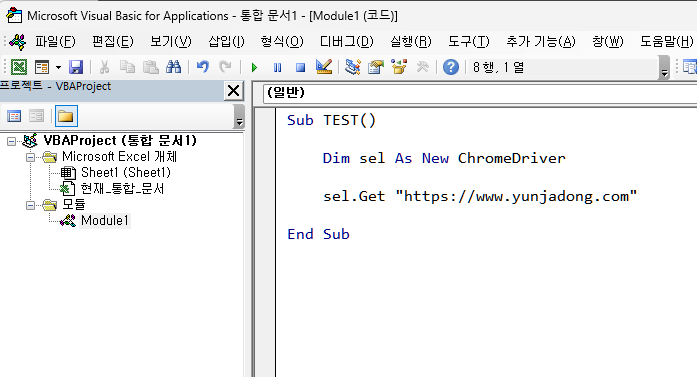Open the 파일(F) menu

click(x=55, y=41)
